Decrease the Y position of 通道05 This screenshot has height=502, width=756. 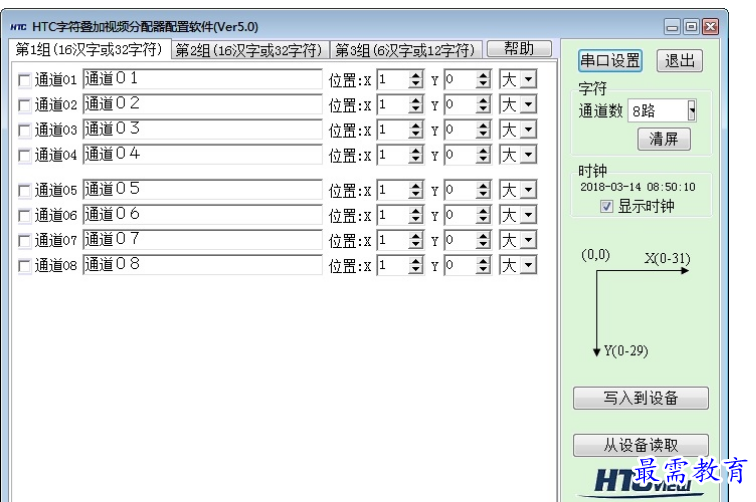[483, 194]
